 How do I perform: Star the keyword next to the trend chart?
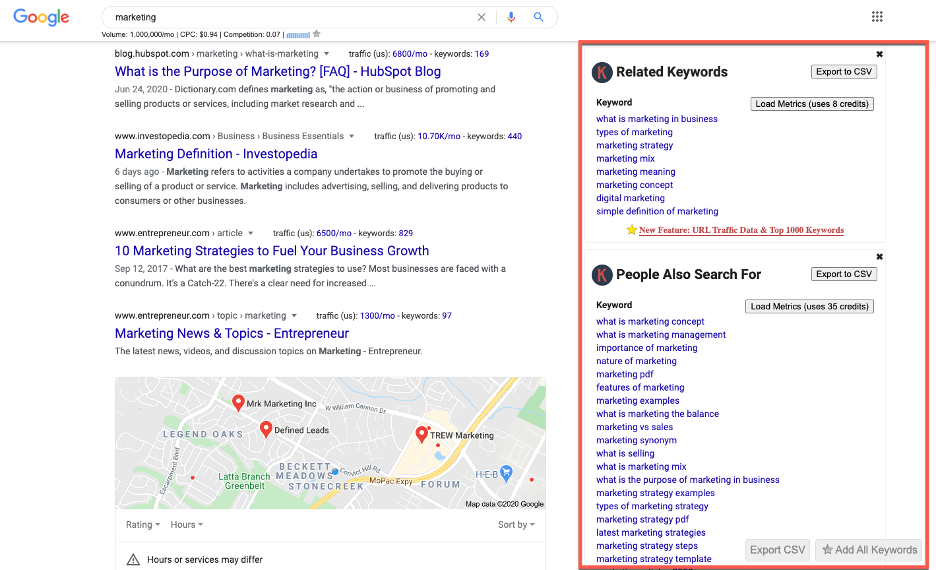click(317, 34)
